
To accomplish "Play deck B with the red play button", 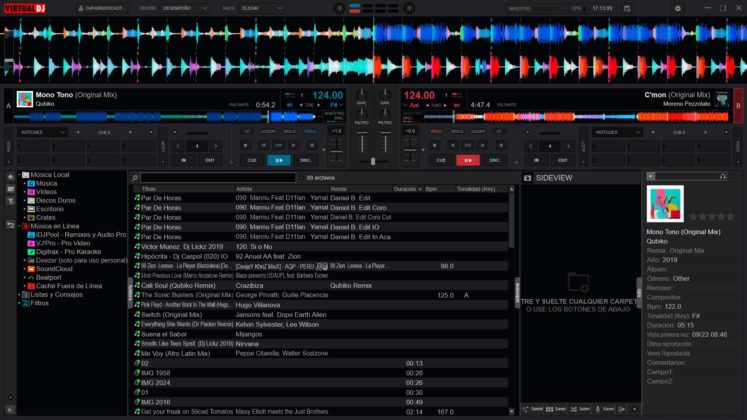I will [468, 160].
